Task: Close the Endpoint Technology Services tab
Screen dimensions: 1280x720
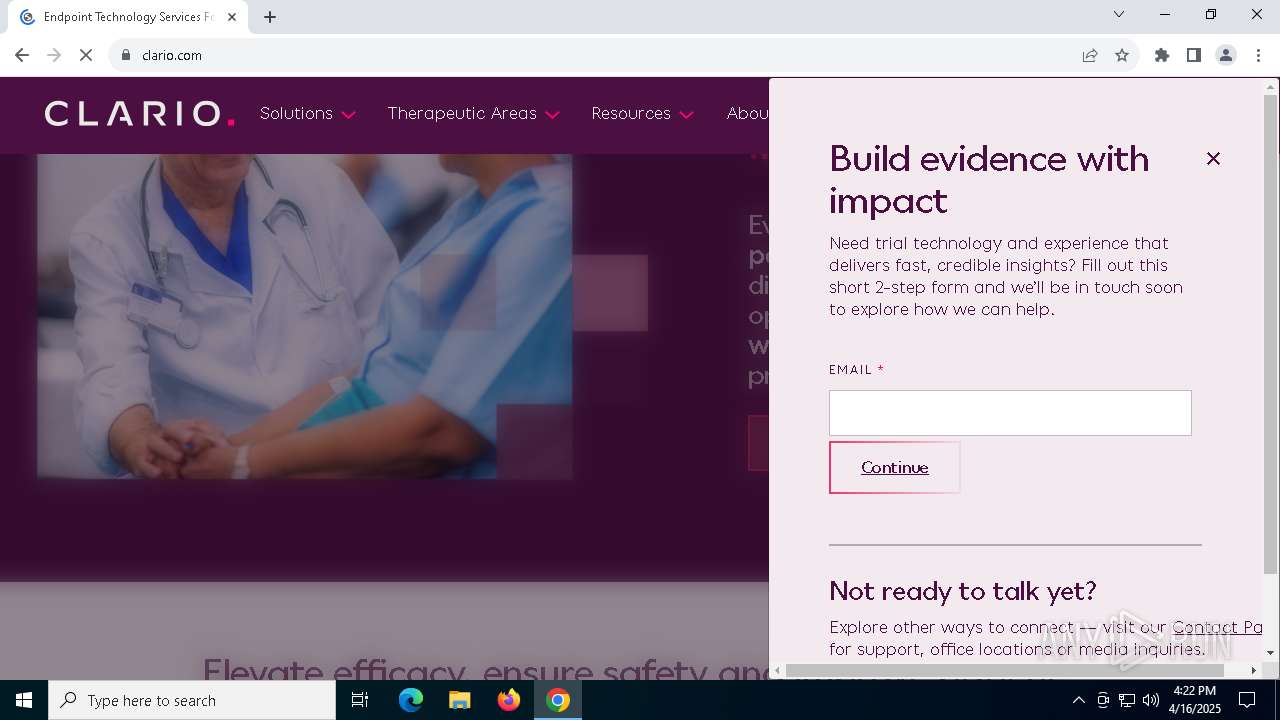Action: (232, 17)
